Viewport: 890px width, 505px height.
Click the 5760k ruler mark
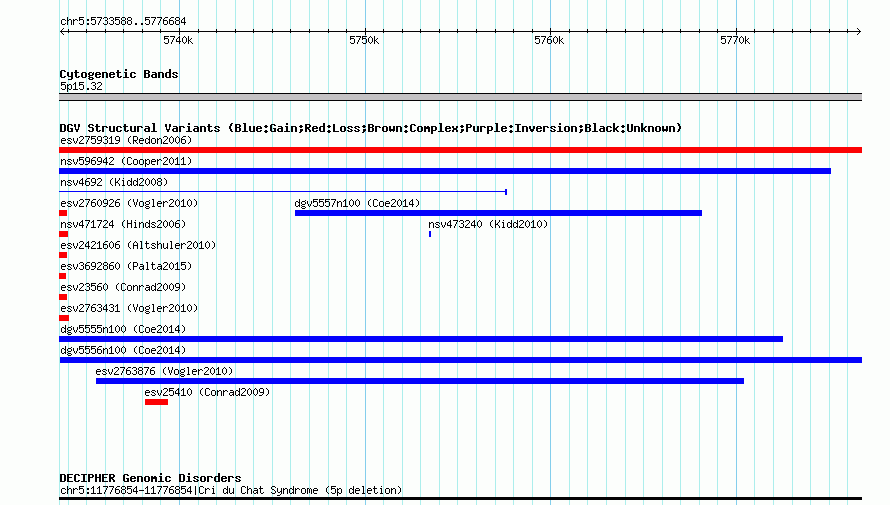click(549, 40)
